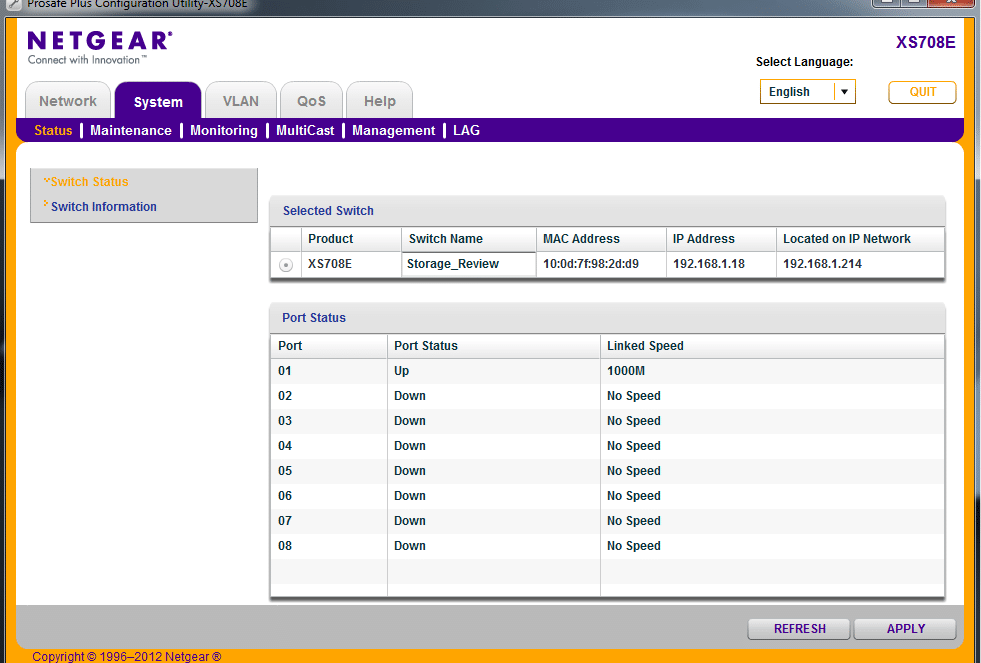Open Switch Information in the sidebar
This screenshot has width=981, height=663.
[x=104, y=206]
